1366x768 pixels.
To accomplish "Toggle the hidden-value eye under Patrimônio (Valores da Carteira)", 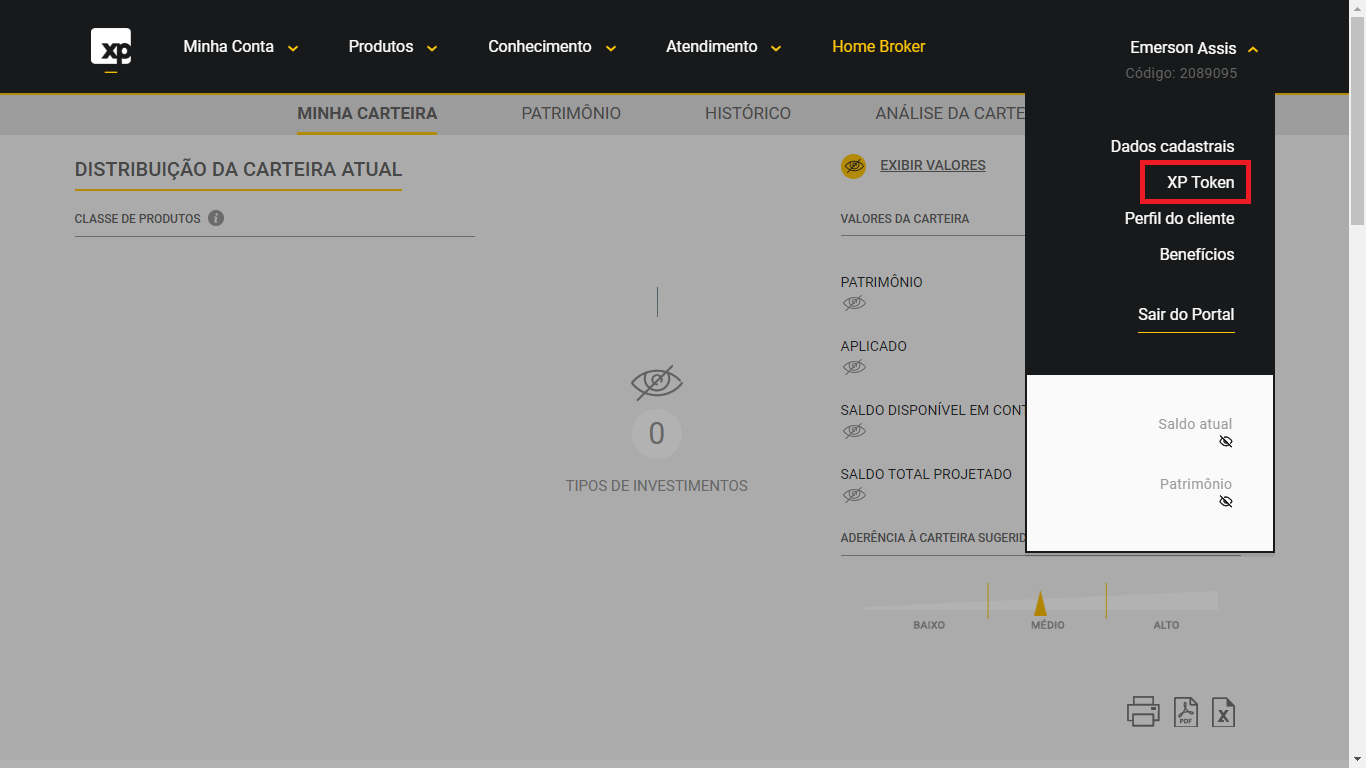I will click(x=854, y=303).
